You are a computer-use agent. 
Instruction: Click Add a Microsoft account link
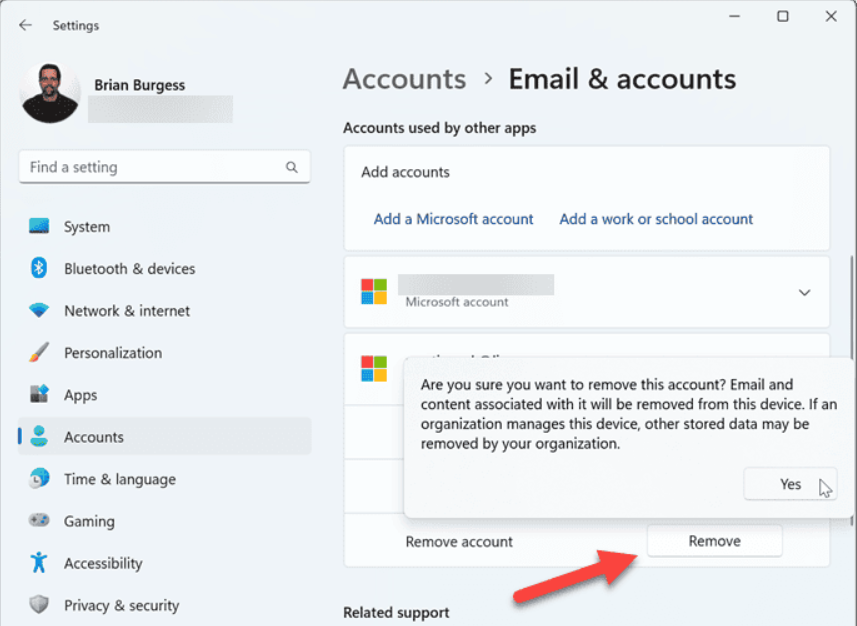coord(453,219)
